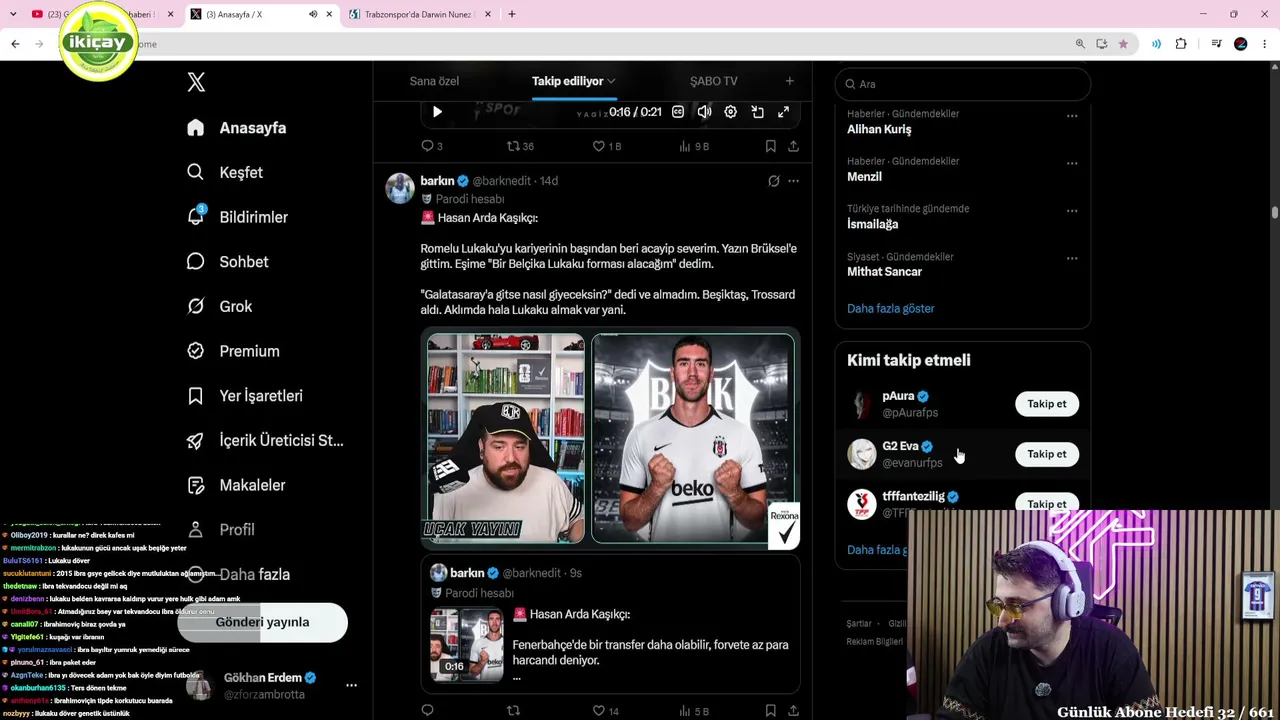Open the quoted barkın post
The width and height of the screenshot is (1280, 720).
[610, 625]
